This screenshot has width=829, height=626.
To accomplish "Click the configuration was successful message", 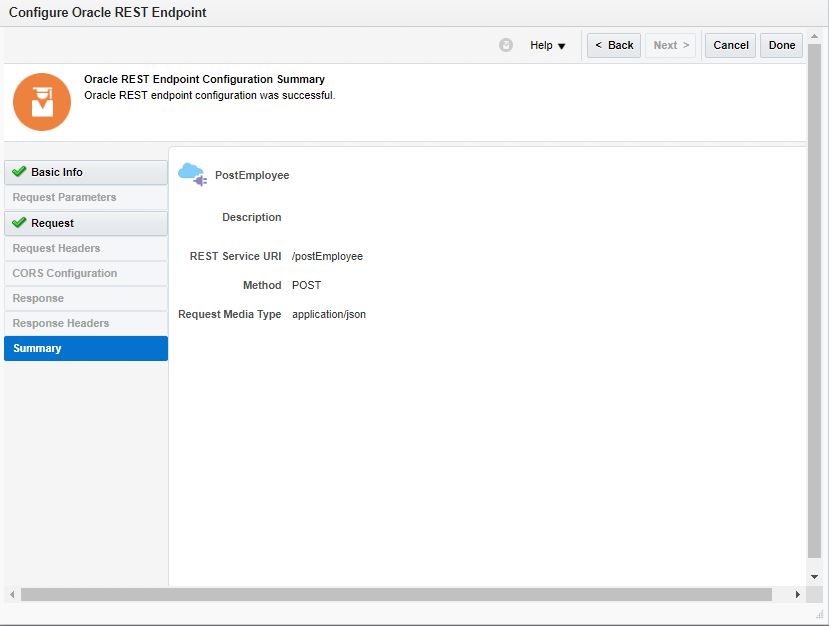I will pos(209,96).
